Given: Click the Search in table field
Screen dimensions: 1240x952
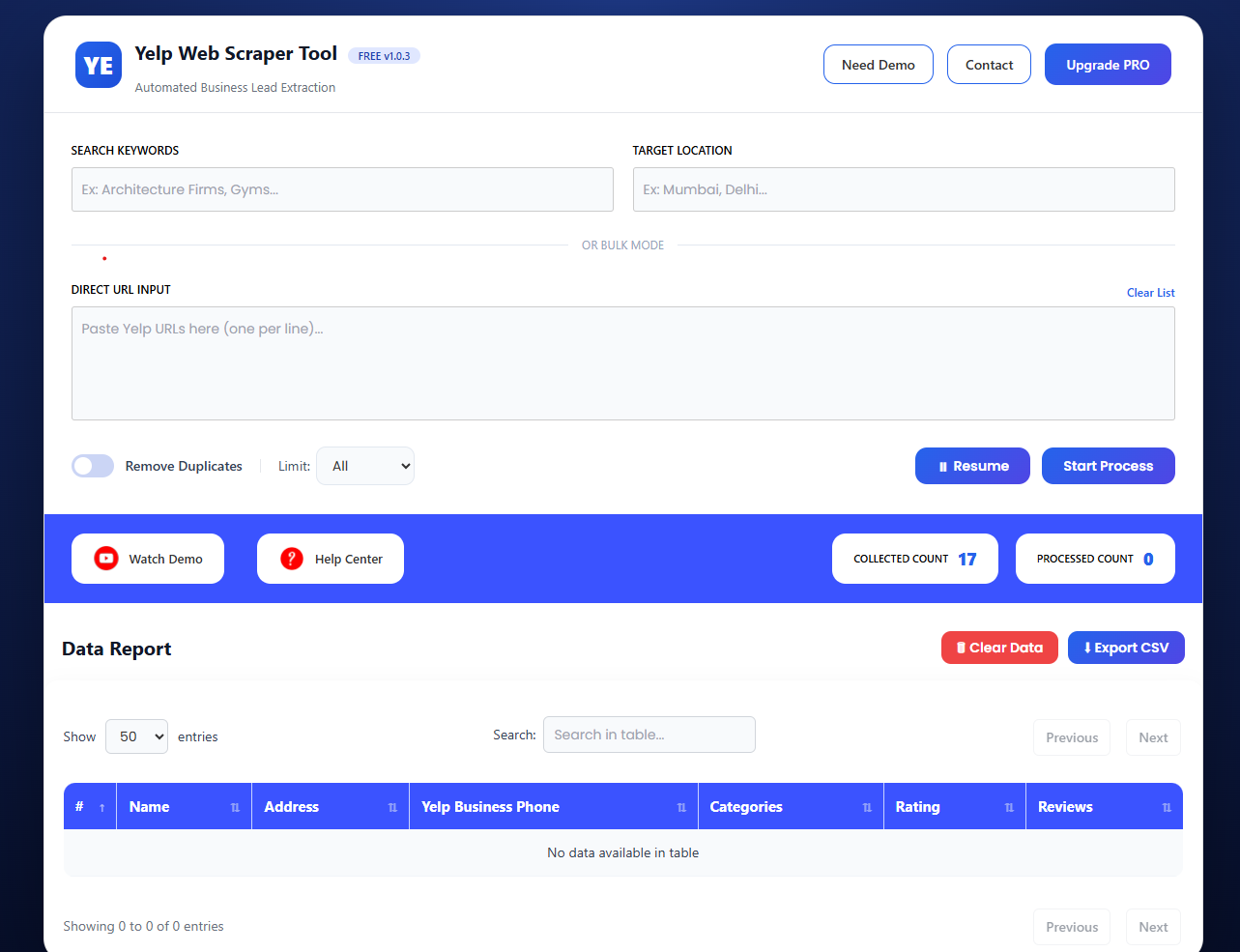Looking at the screenshot, I should coord(649,735).
